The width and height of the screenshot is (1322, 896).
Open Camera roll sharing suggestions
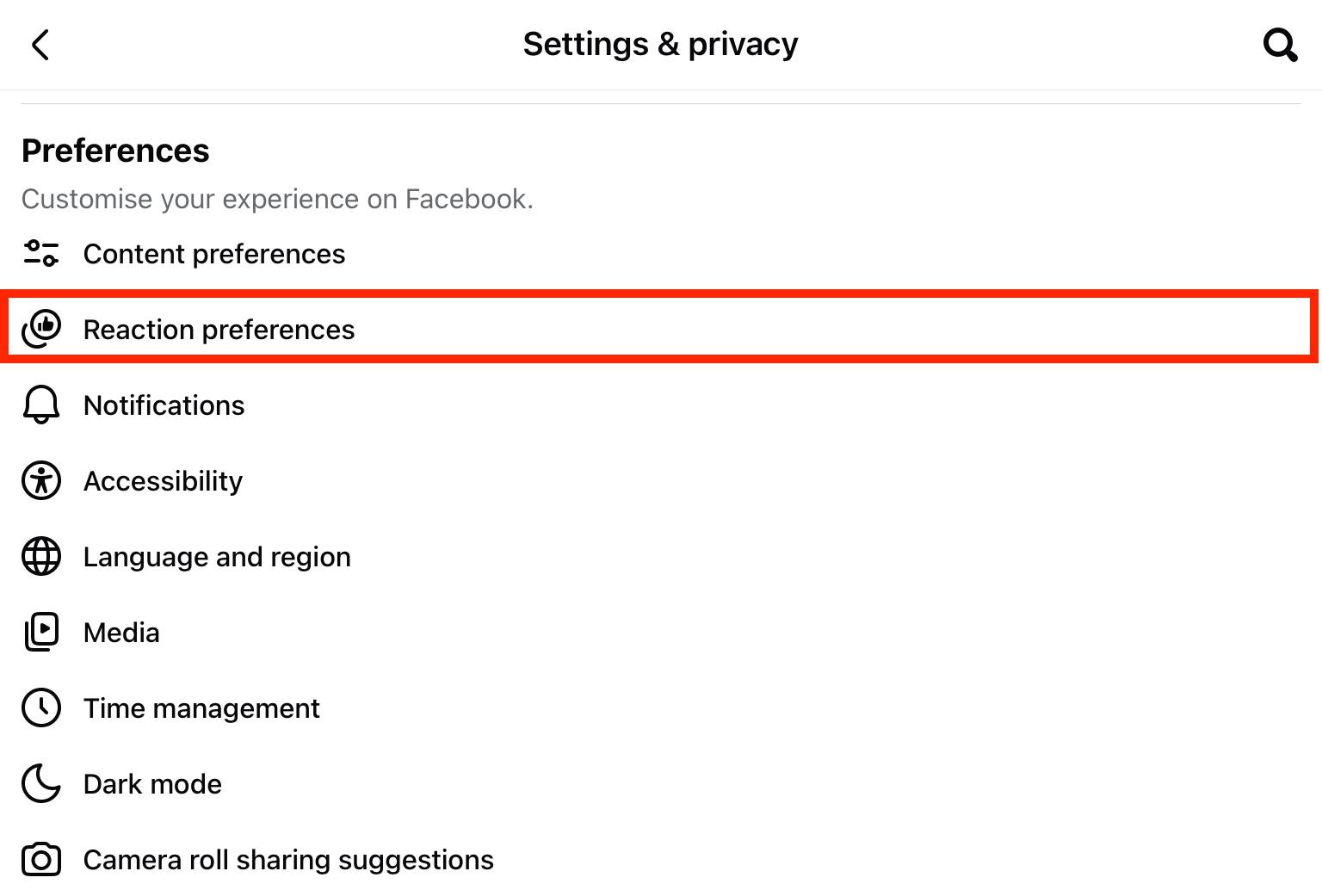(288, 860)
